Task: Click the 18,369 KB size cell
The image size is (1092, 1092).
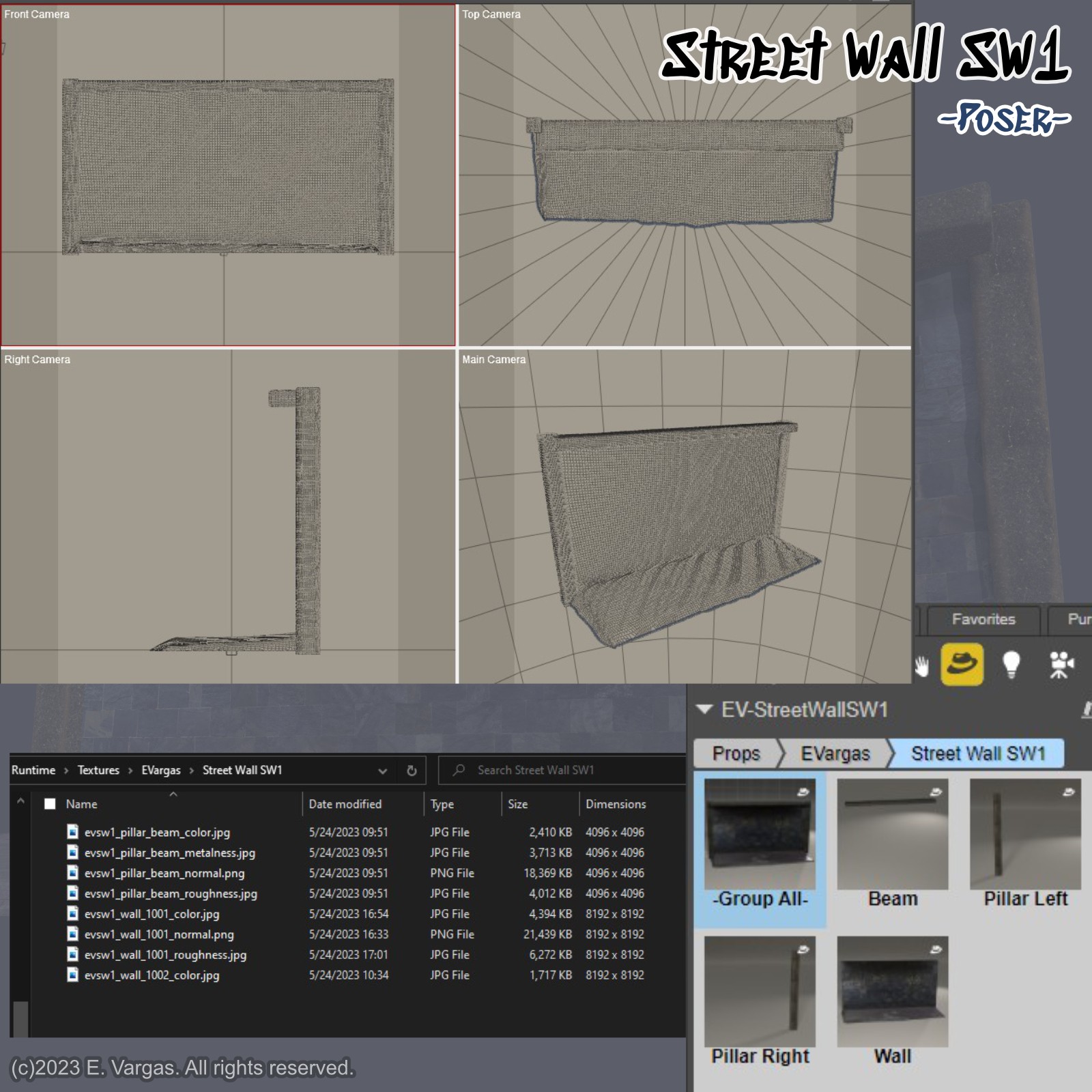Action: pos(547,873)
